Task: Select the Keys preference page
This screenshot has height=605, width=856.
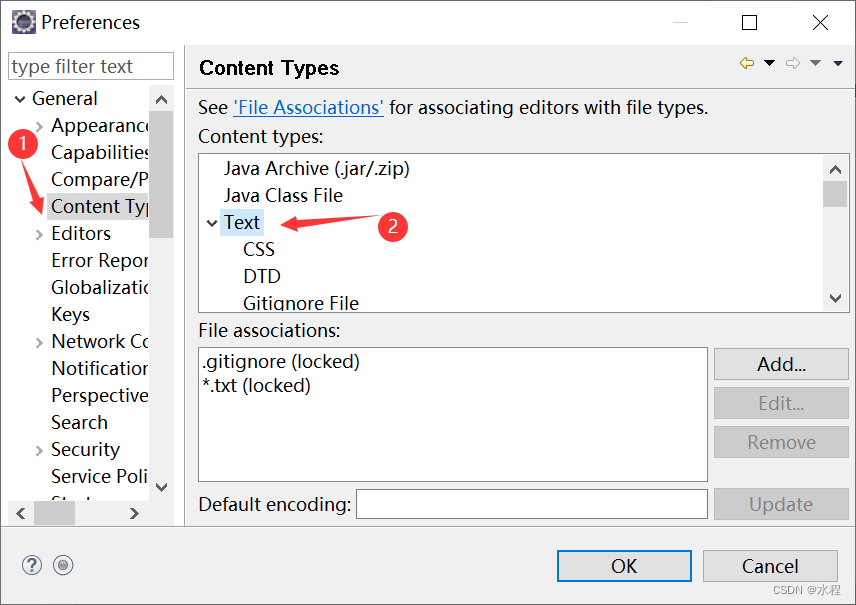Action: click(70, 314)
